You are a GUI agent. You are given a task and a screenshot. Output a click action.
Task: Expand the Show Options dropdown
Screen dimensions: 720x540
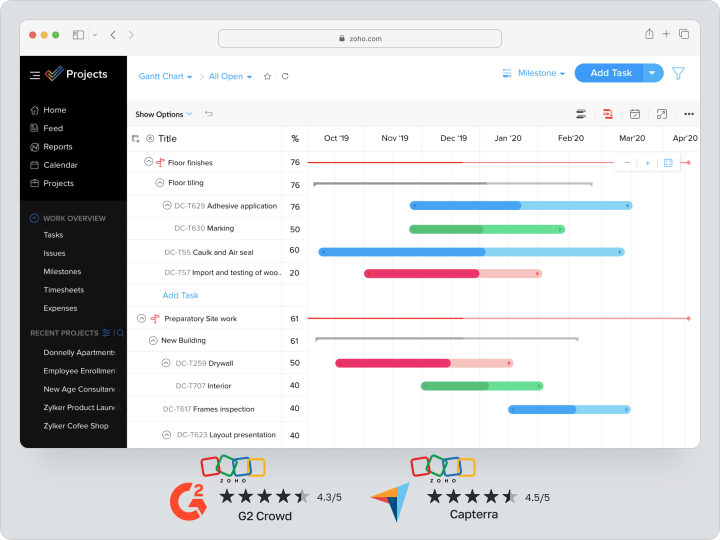164,114
